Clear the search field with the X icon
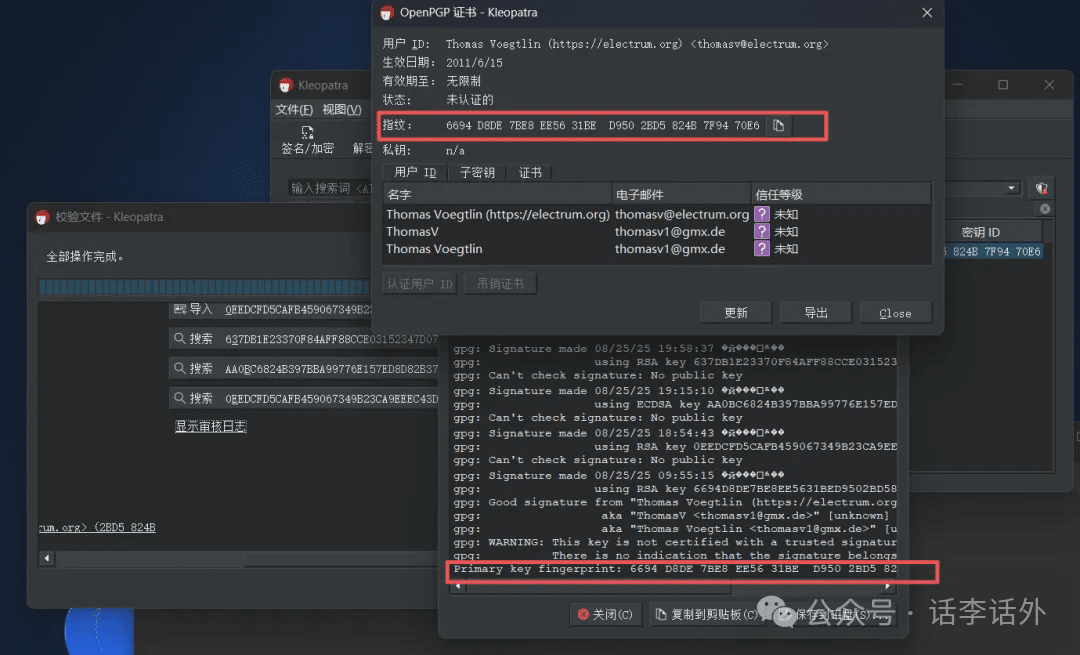This screenshot has height=655, width=1080. pyautogui.click(x=1045, y=209)
